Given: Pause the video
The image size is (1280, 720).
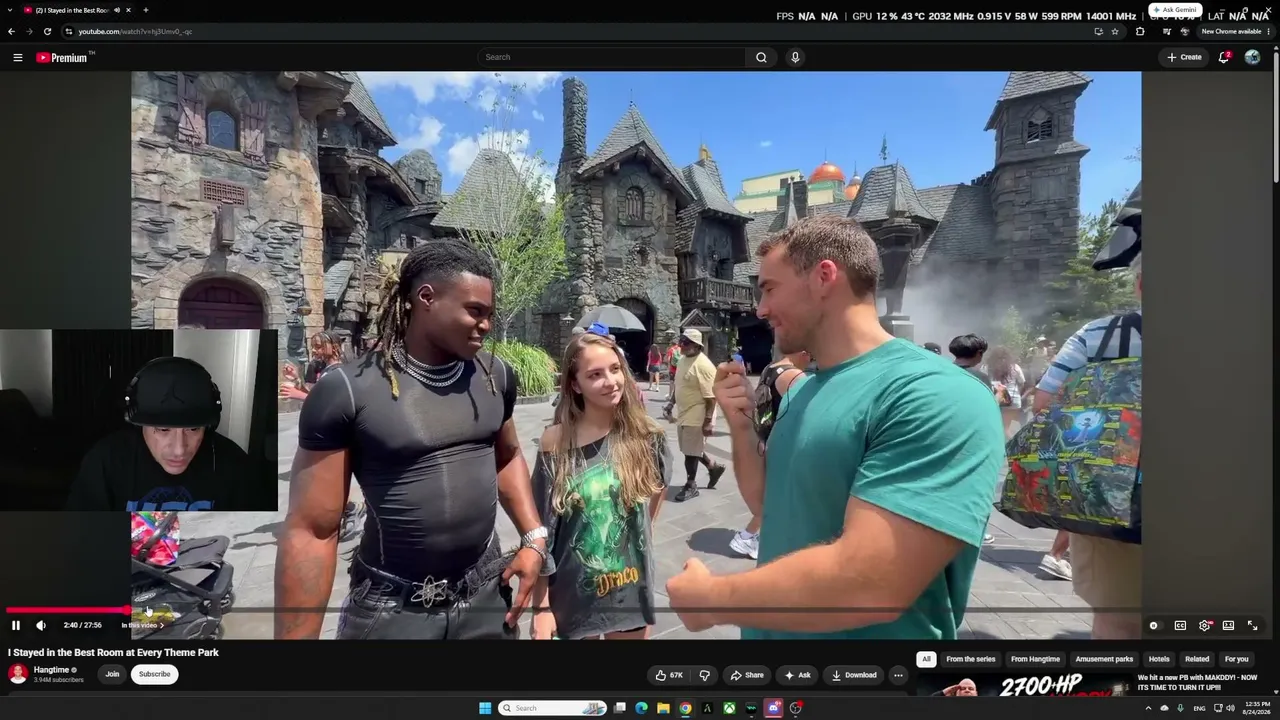Looking at the screenshot, I should click(x=16, y=625).
